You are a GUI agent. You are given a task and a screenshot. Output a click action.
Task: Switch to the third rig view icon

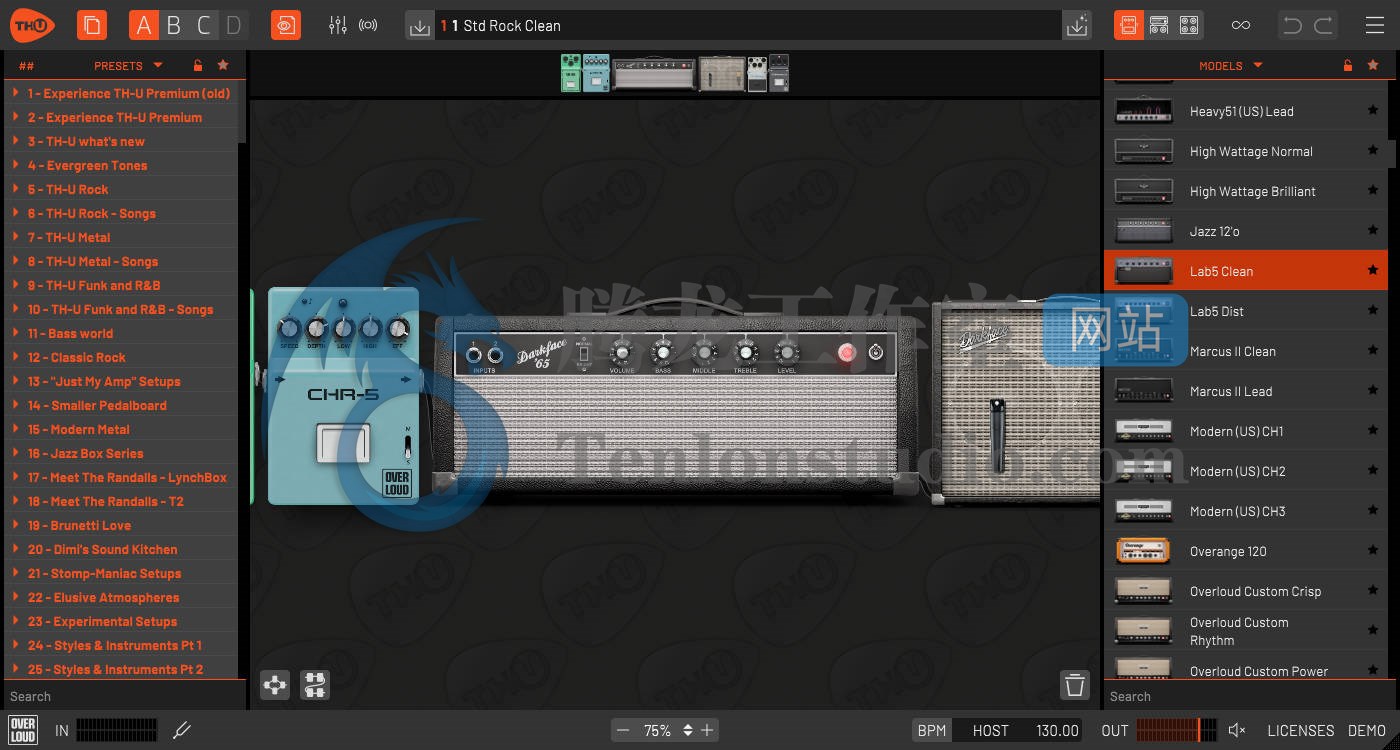[1189, 25]
